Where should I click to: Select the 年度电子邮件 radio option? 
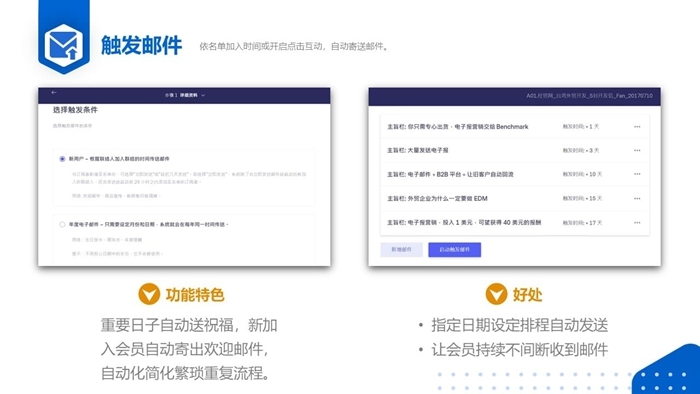[62, 224]
